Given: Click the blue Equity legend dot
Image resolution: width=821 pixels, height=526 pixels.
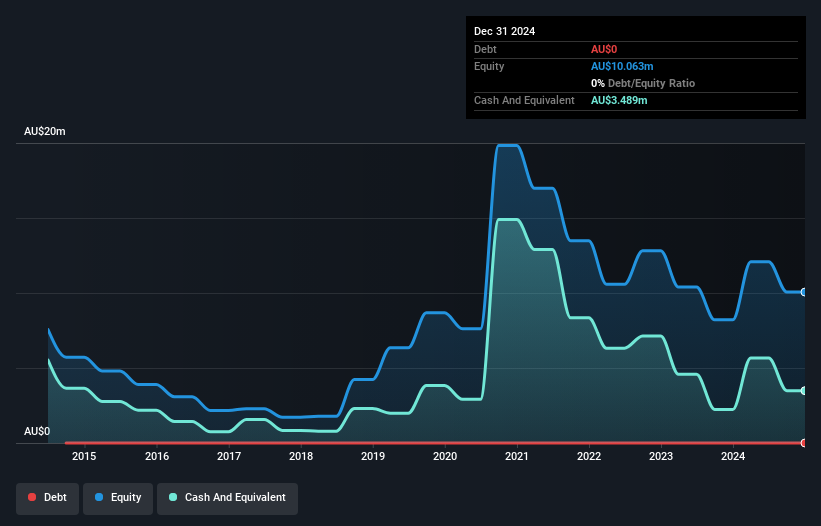Looking at the screenshot, I should click(x=99, y=497).
